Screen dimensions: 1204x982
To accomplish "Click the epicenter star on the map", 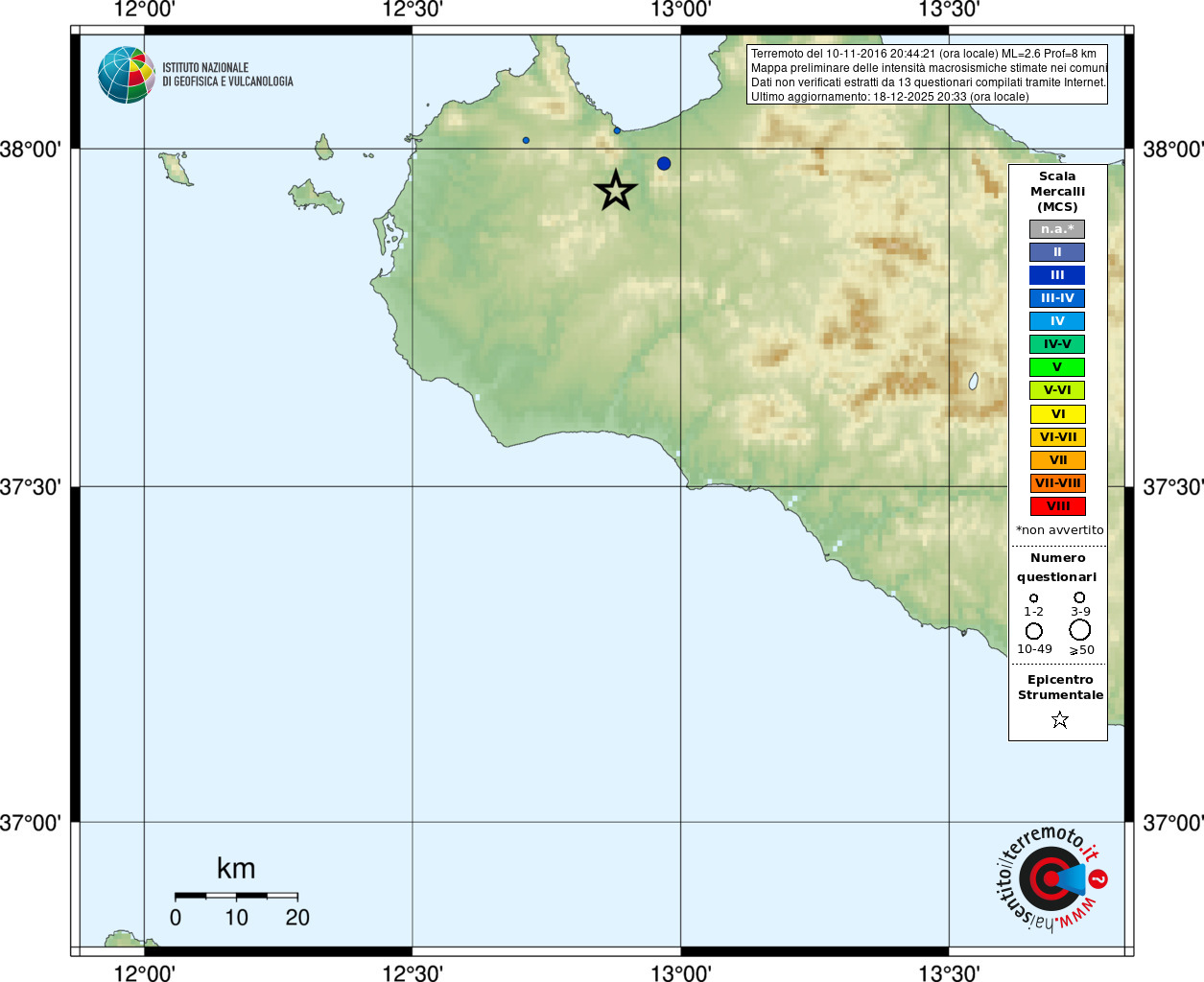I will point(616,190).
